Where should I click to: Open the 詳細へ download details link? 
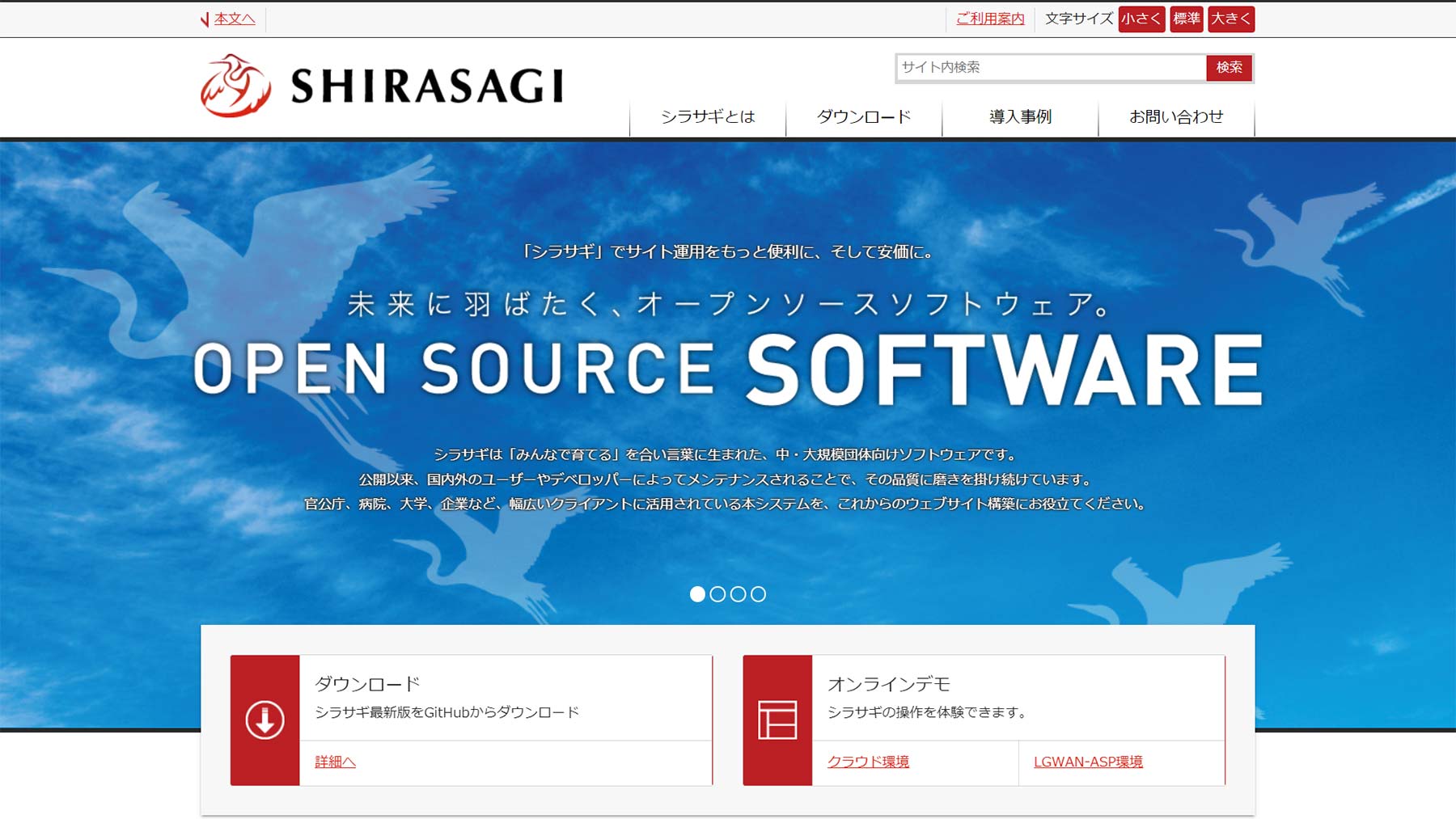[x=335, y=762]
